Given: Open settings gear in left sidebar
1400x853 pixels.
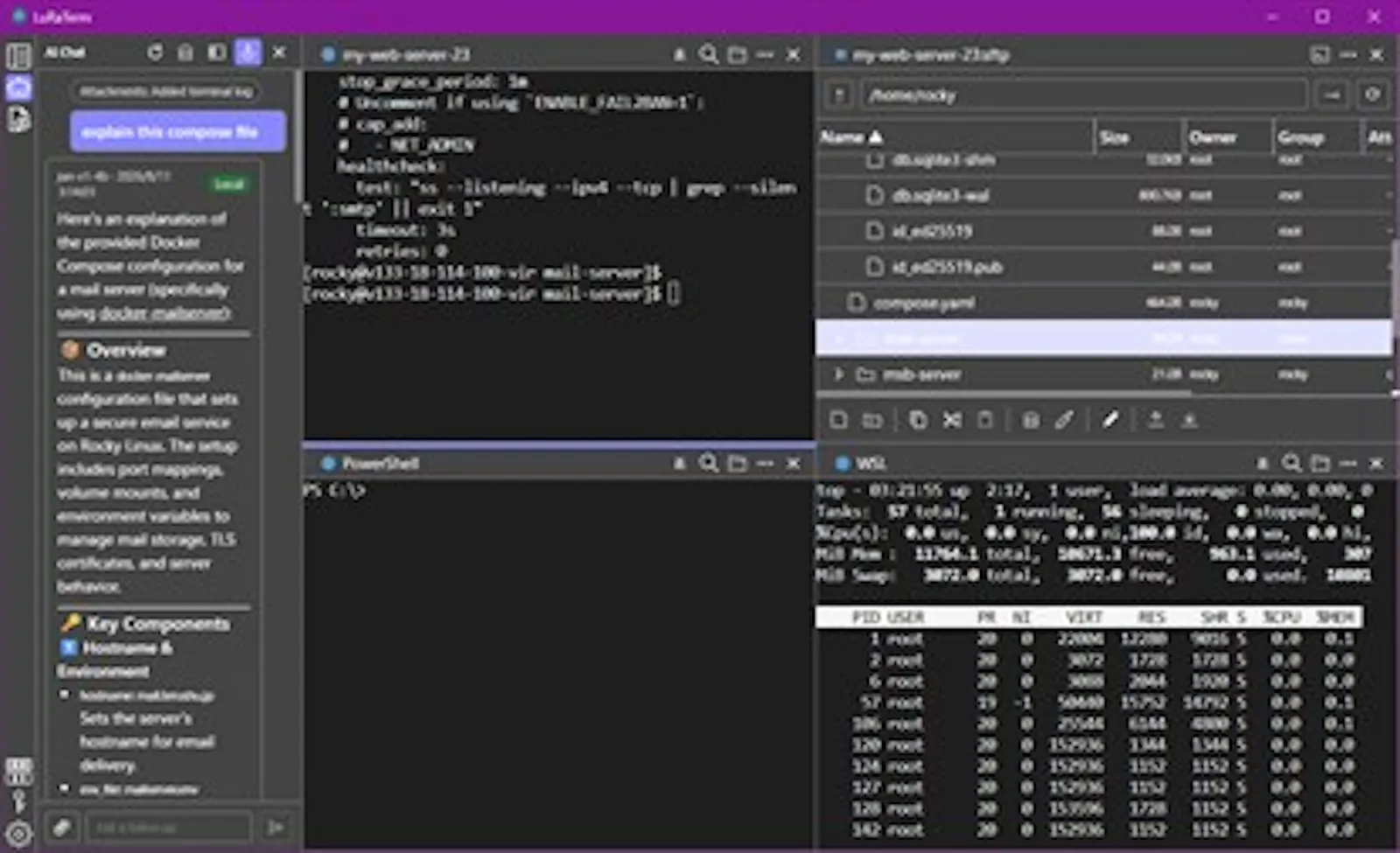Looking at the screenshot, I should pos(18,834).
